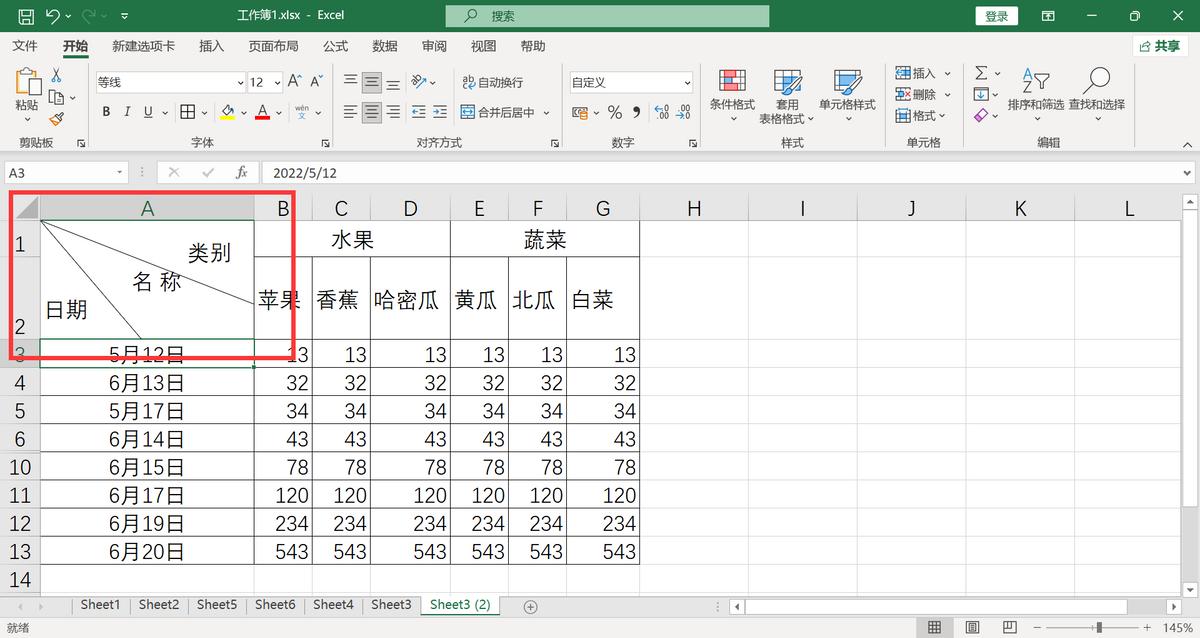Open 条件格式 conditional formatting
This screenshot has height=638, width=1200.
tap(733, 95)
